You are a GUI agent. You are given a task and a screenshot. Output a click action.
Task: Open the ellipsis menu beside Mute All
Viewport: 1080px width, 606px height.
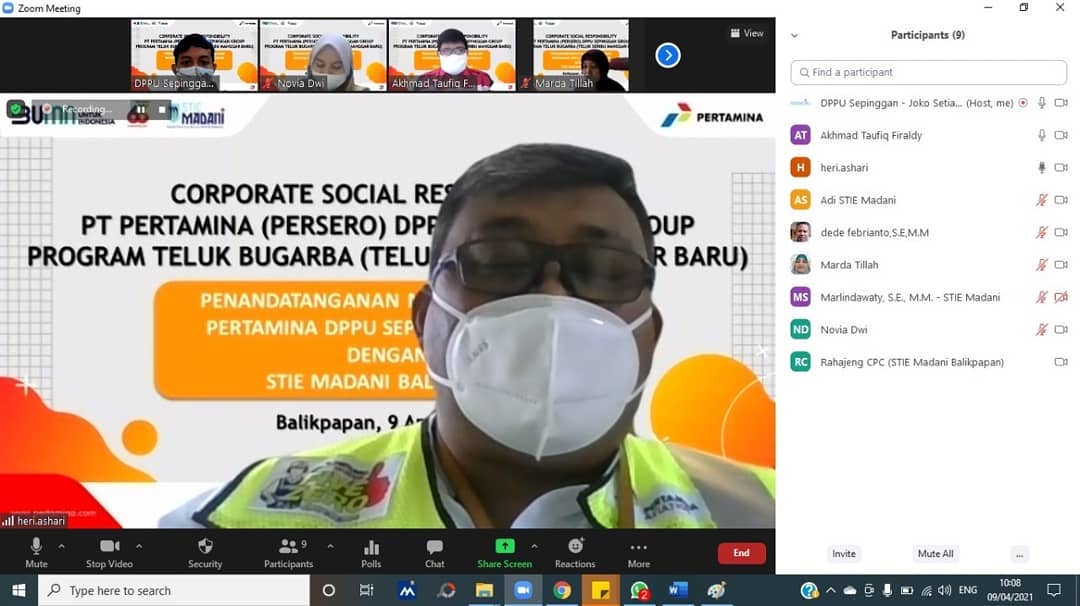[1019, 554]
